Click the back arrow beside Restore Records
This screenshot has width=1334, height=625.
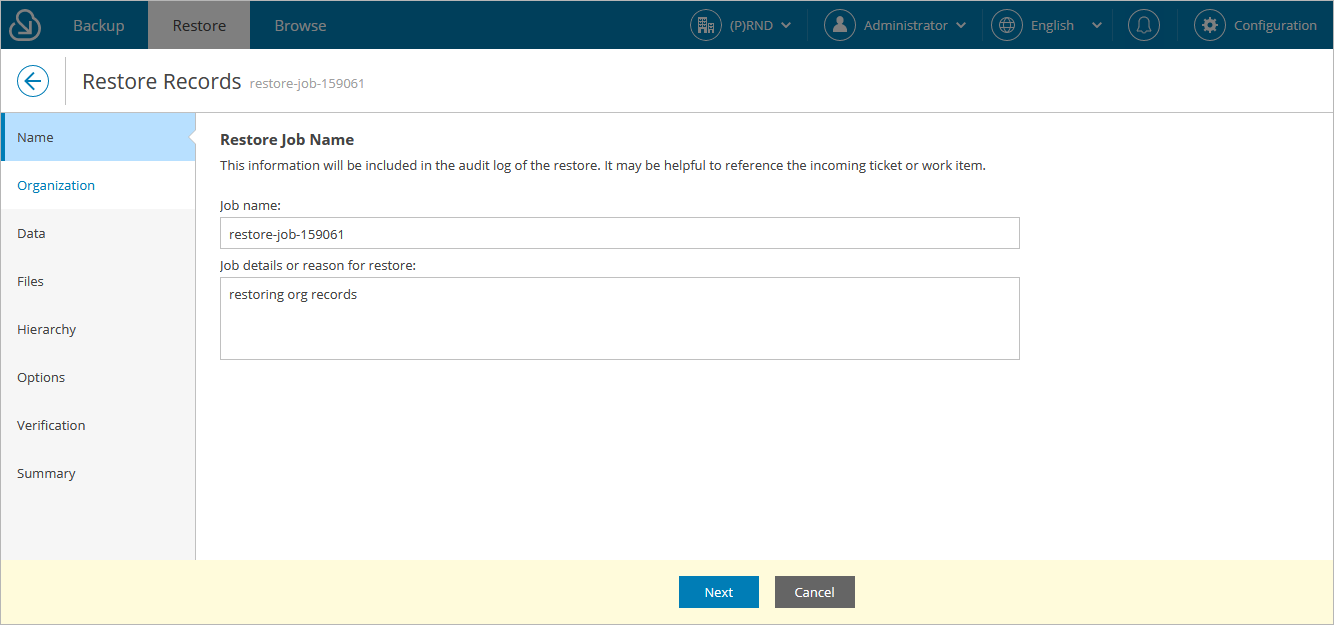pos(33,81)
